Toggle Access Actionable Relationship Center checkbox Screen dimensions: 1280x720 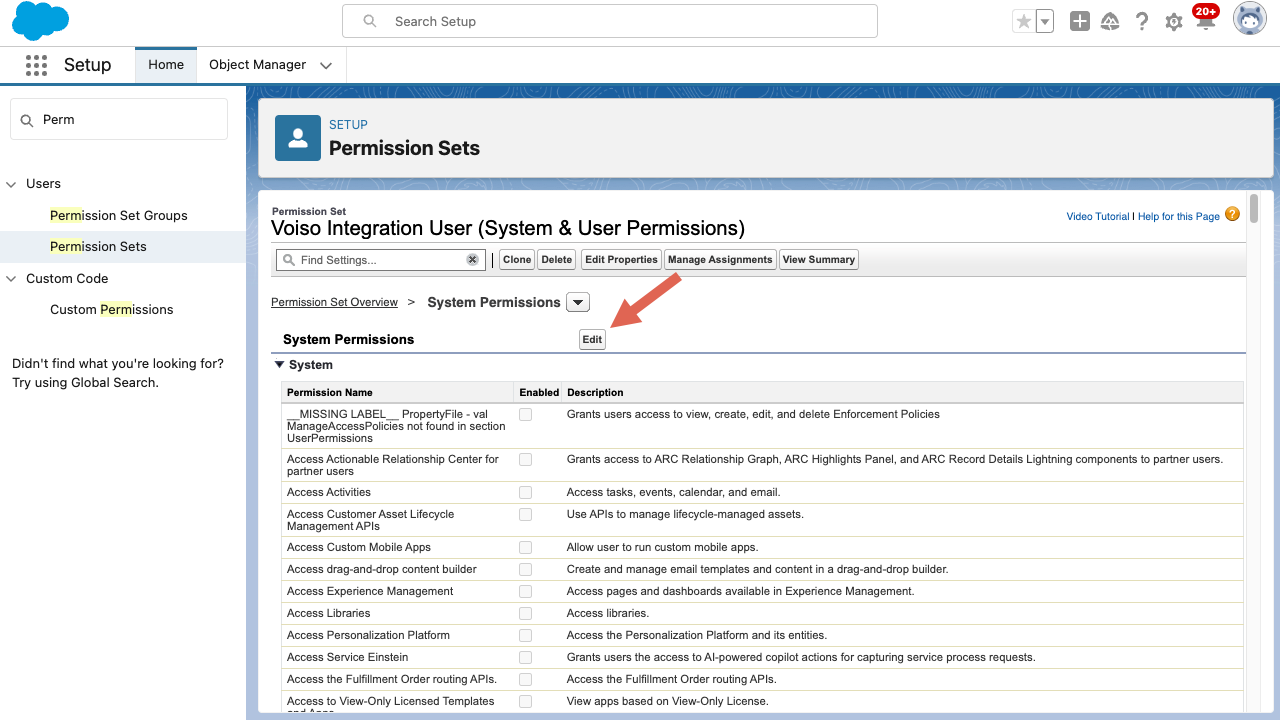coord(525,460)
